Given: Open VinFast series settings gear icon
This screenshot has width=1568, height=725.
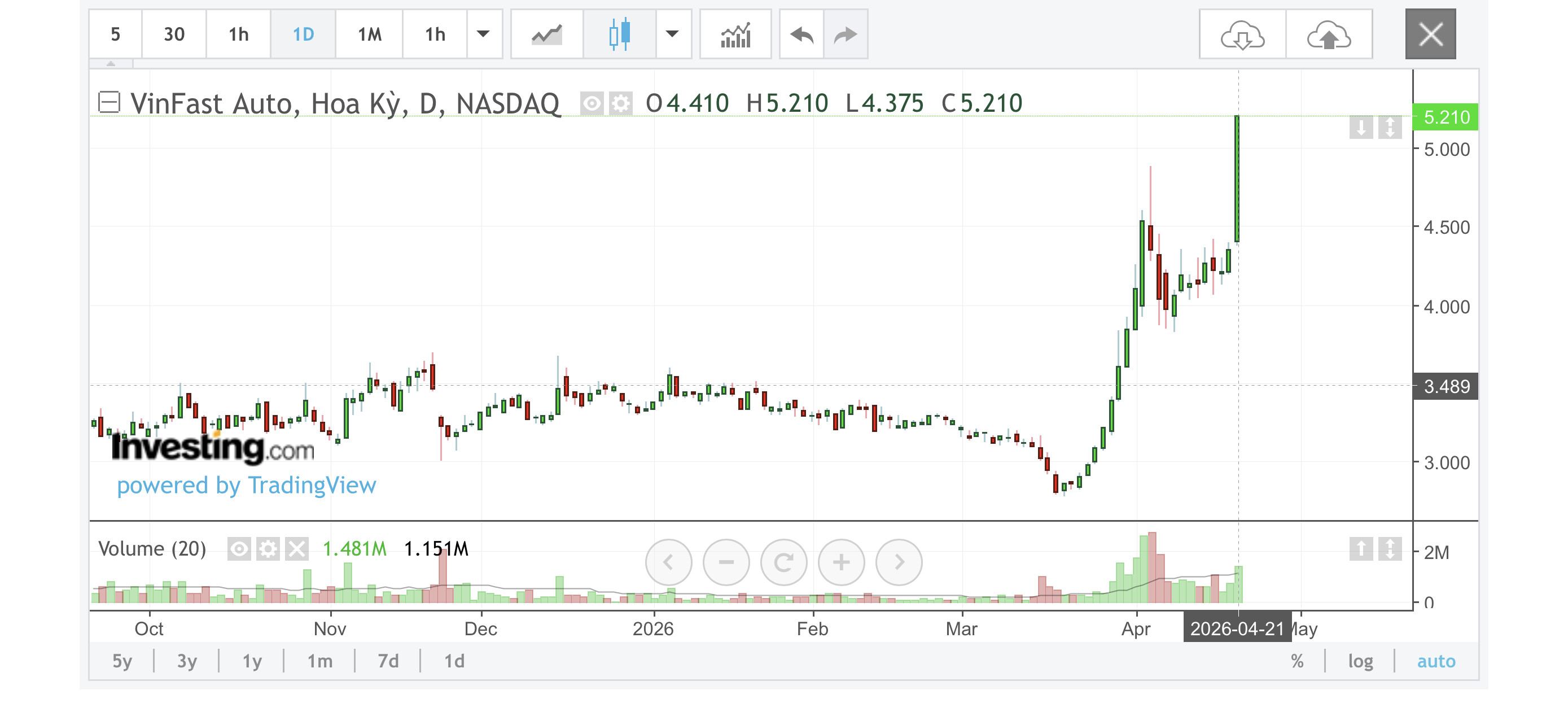Looking at the screenshot, I should (x=620, y=103).
